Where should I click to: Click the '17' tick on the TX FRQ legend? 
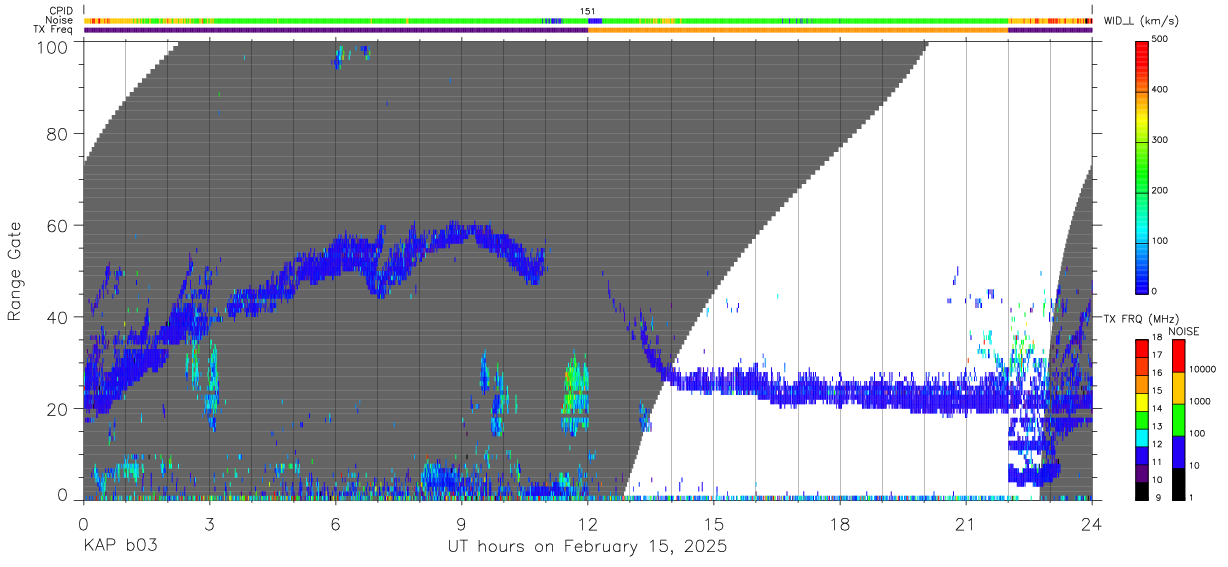pyautogui.click(x=1158, y=355)
